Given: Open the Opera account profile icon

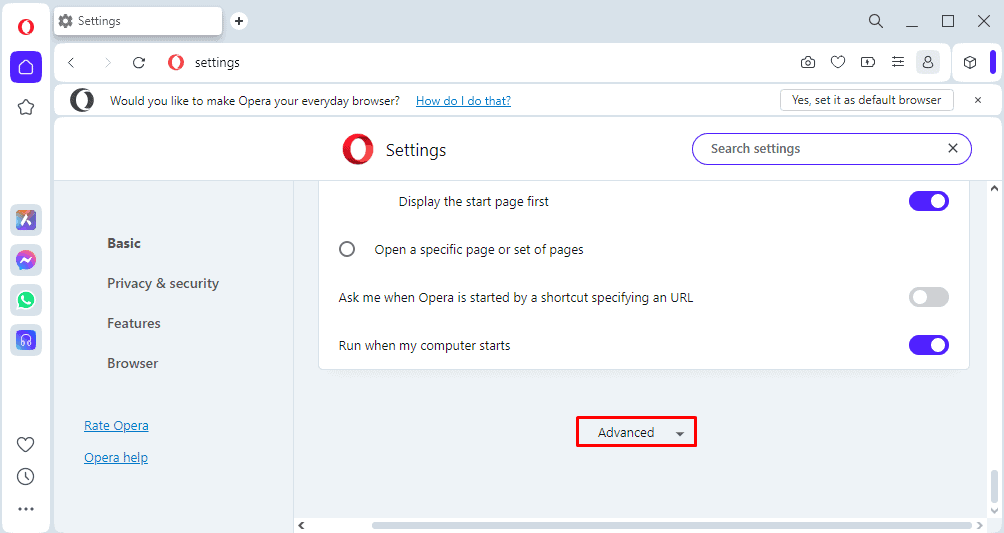Looking at the screenshot, I should [x=928, y=62].
